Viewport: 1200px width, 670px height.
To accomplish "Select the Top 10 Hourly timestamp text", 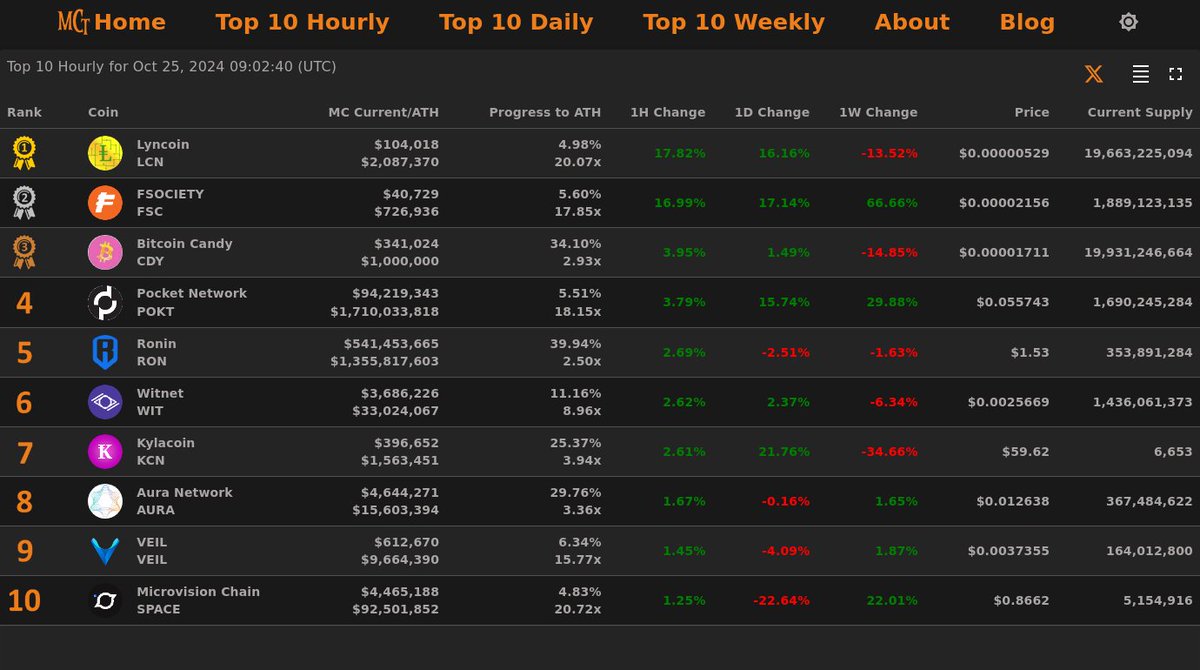I will click(x=171, y=67).
